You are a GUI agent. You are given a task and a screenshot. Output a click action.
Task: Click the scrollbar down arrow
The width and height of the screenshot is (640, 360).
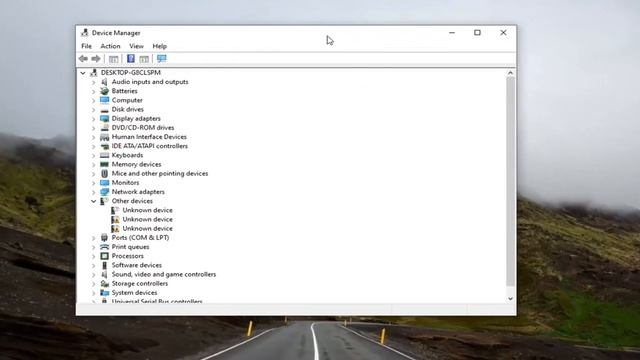click(510, 299)
